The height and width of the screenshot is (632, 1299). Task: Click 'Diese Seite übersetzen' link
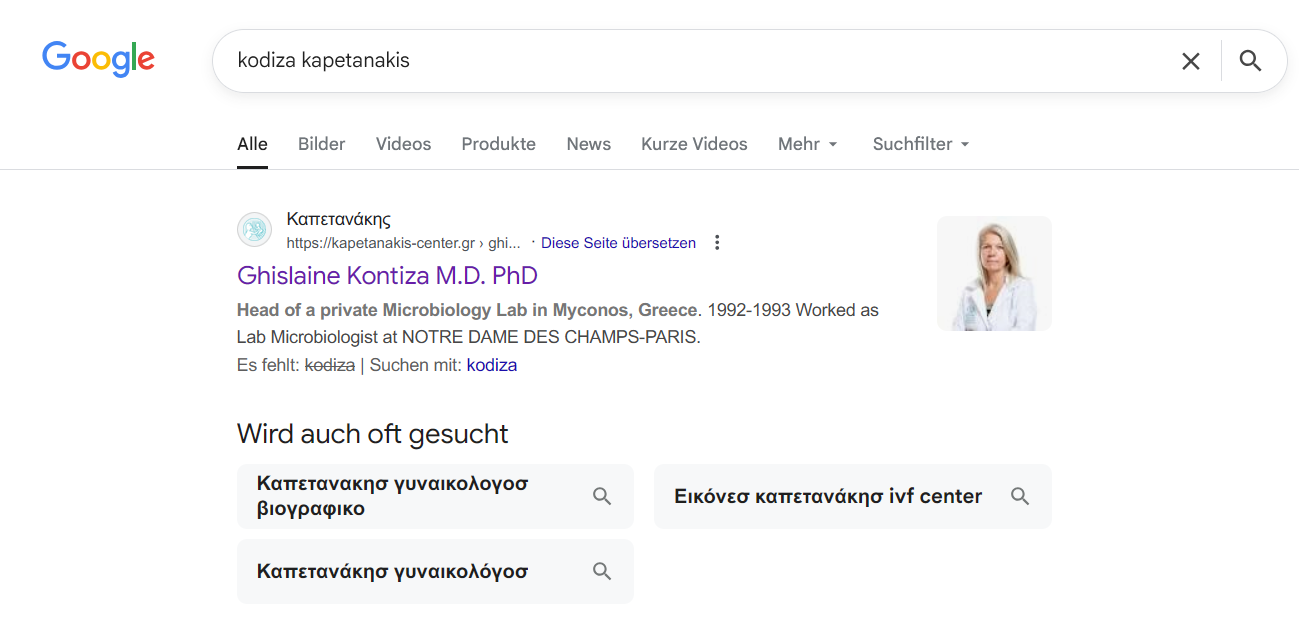tap(618, 243)
